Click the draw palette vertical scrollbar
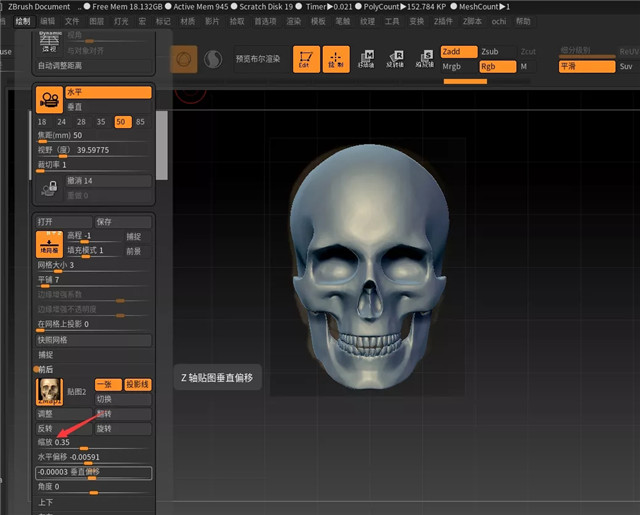The width and height of the screenshot is (640, 515). 162,145
